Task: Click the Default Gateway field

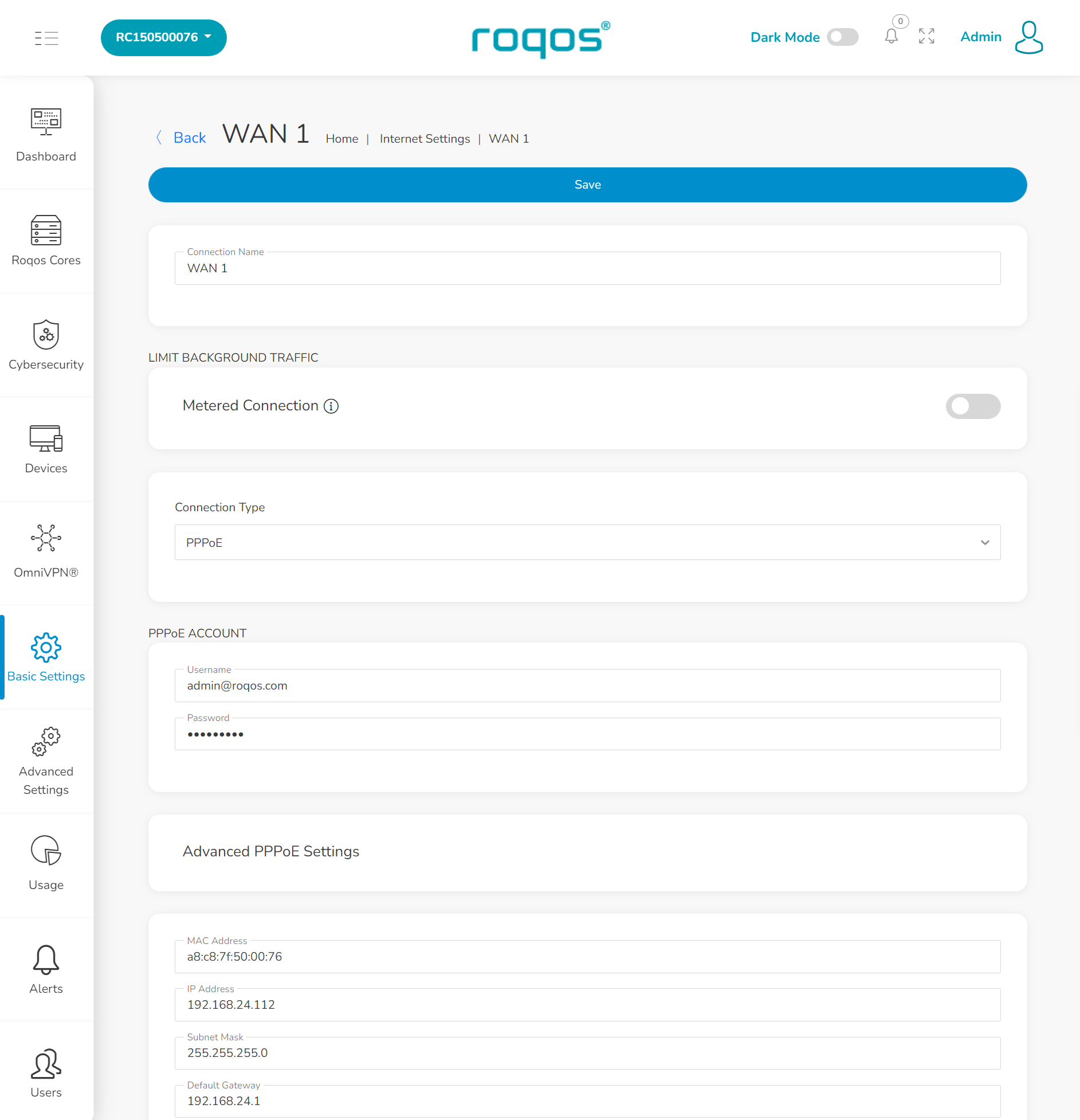Action: click(x=587, y=1101)
